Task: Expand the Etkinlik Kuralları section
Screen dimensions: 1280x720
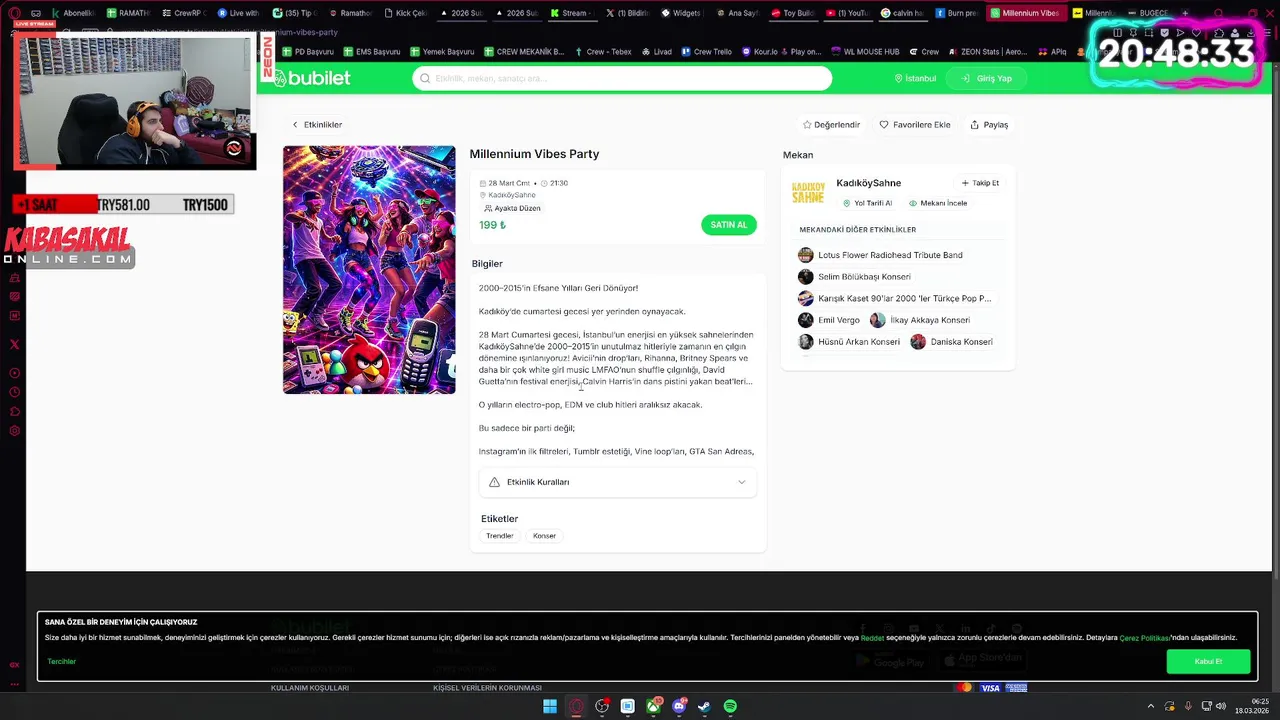Action: pos(617,482)
